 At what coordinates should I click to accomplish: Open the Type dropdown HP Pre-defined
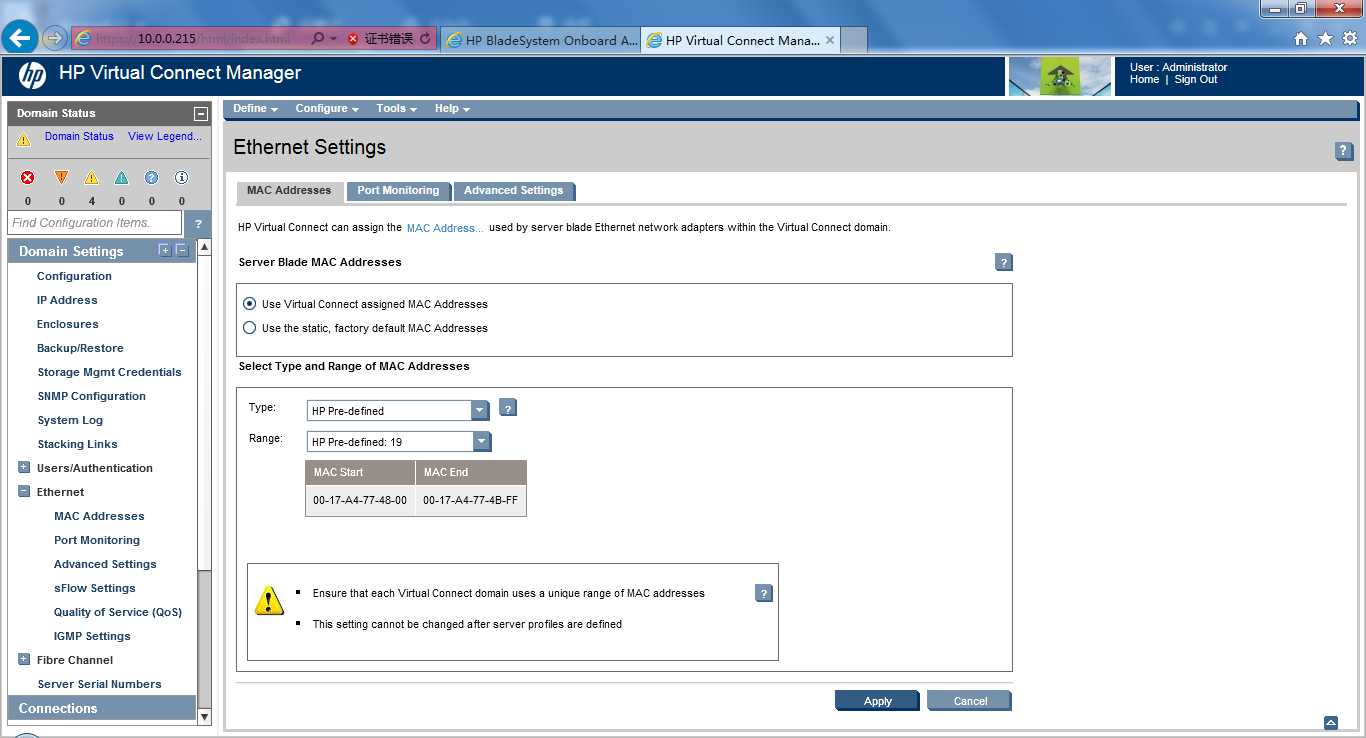[x=398, y=410]
